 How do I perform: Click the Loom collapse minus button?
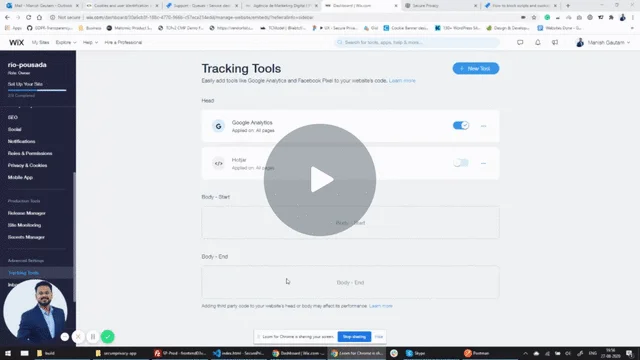coord(64,337)
